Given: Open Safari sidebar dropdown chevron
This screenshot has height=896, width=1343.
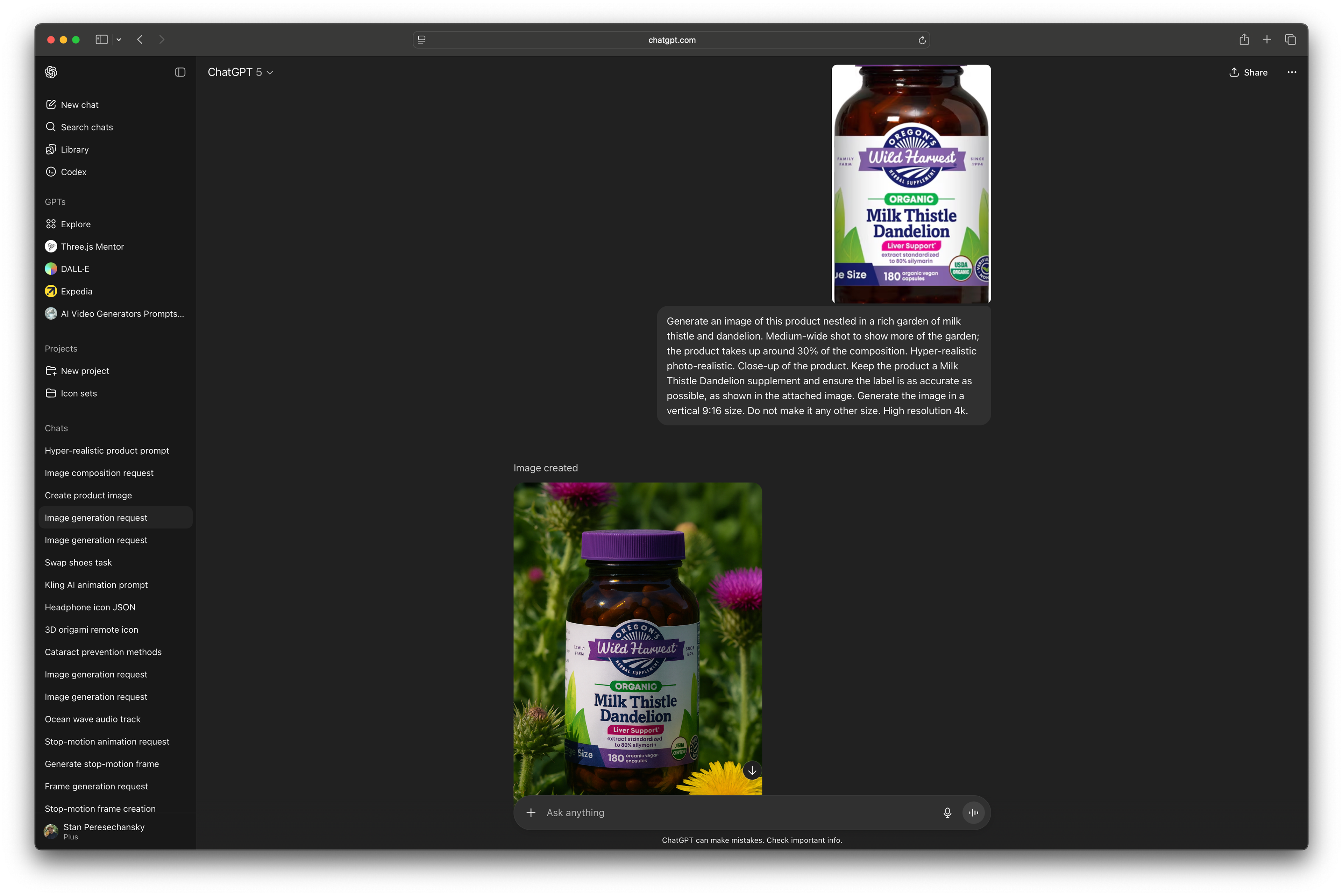Looking at the screenshot, I should [119, 40].
